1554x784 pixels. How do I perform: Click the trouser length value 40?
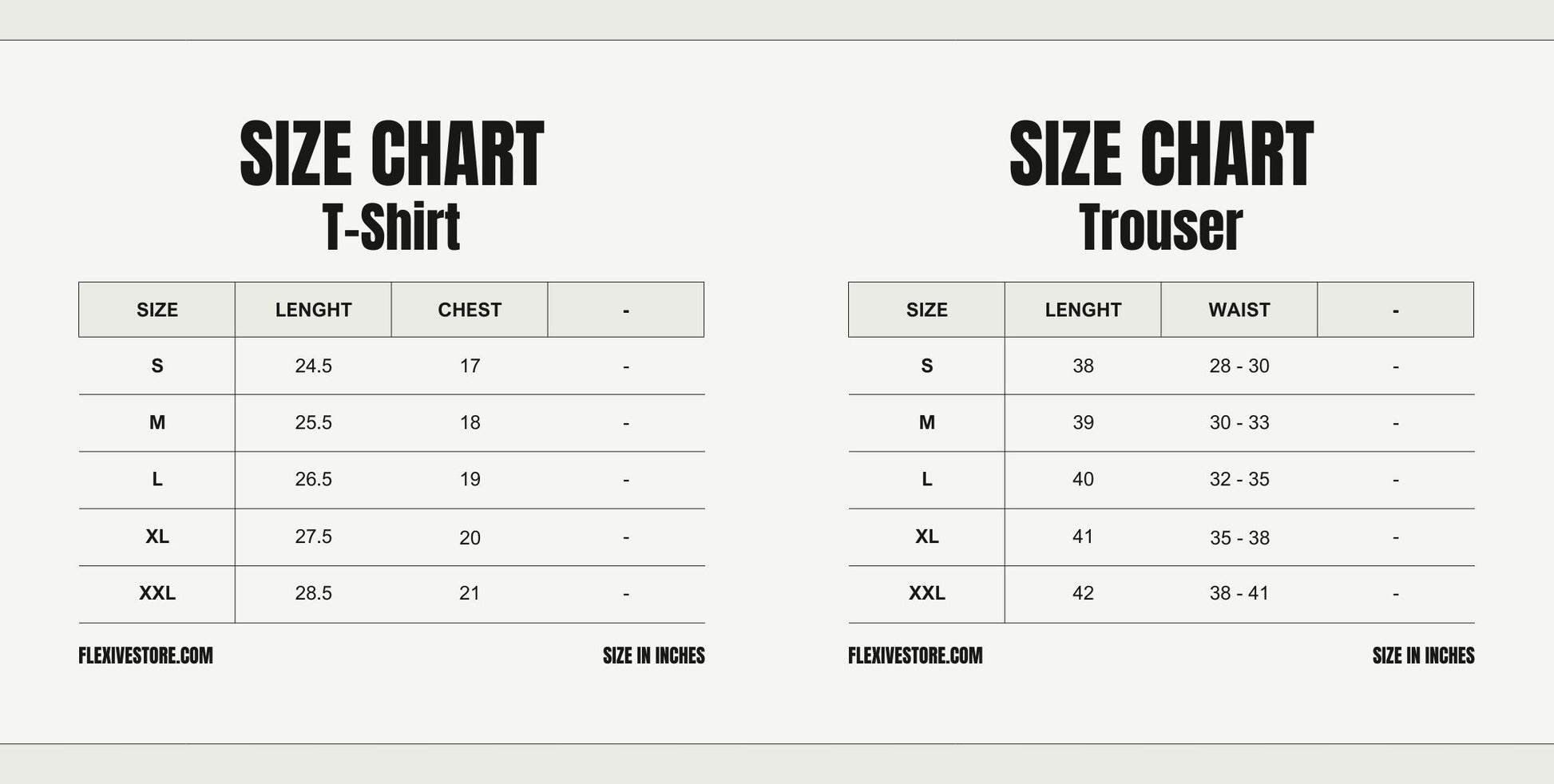coord(1083,480)
